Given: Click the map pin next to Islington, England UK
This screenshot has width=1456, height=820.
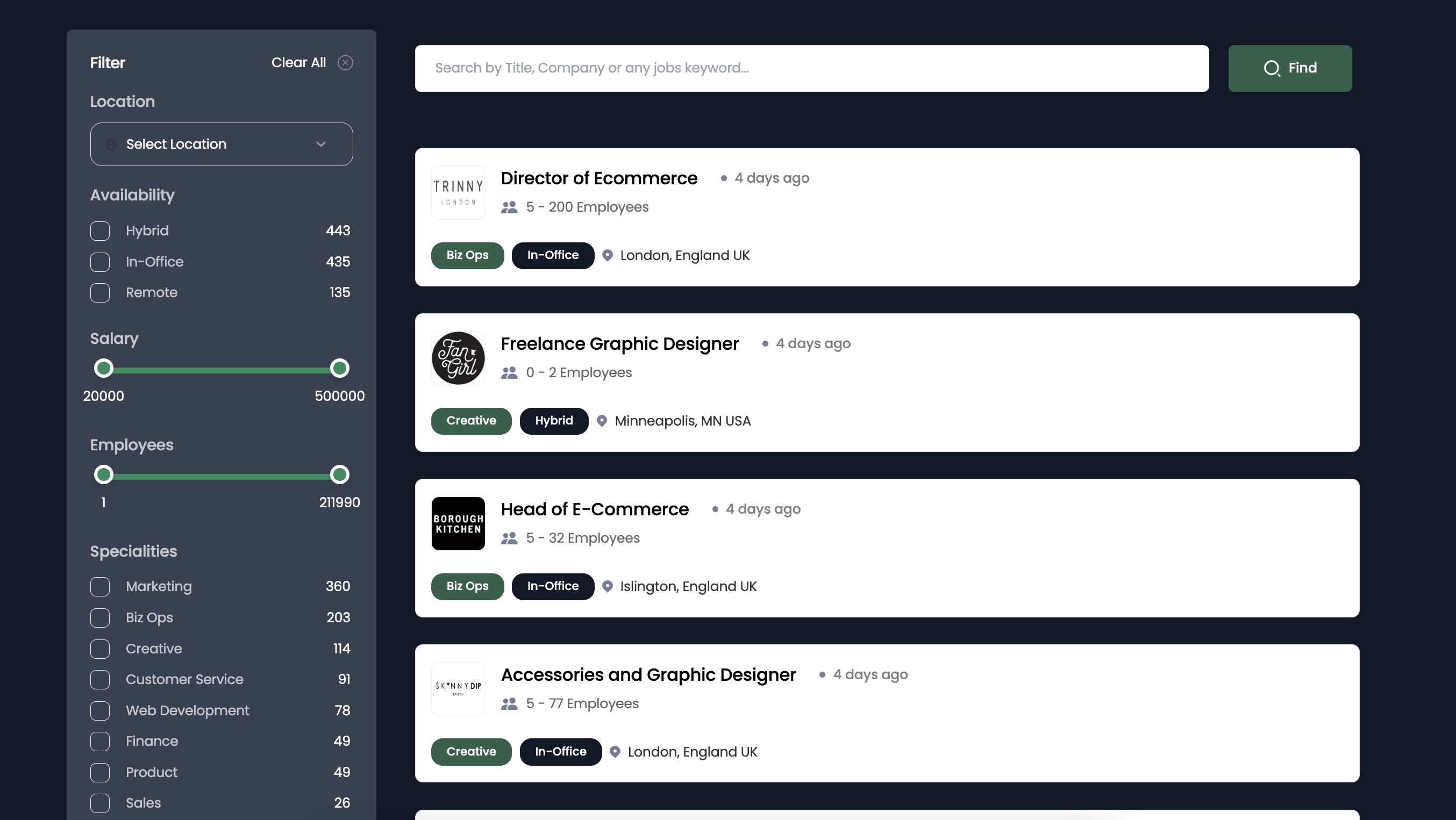Looking at the screenshot, I should pyautogui.click(x=608, y=587).
